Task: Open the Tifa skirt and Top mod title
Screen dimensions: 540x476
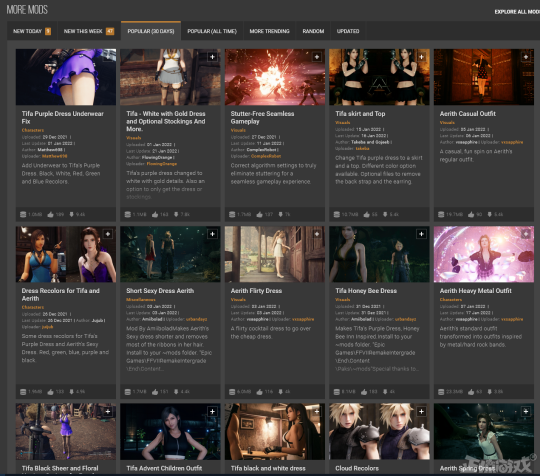Action: pos(360,114)
